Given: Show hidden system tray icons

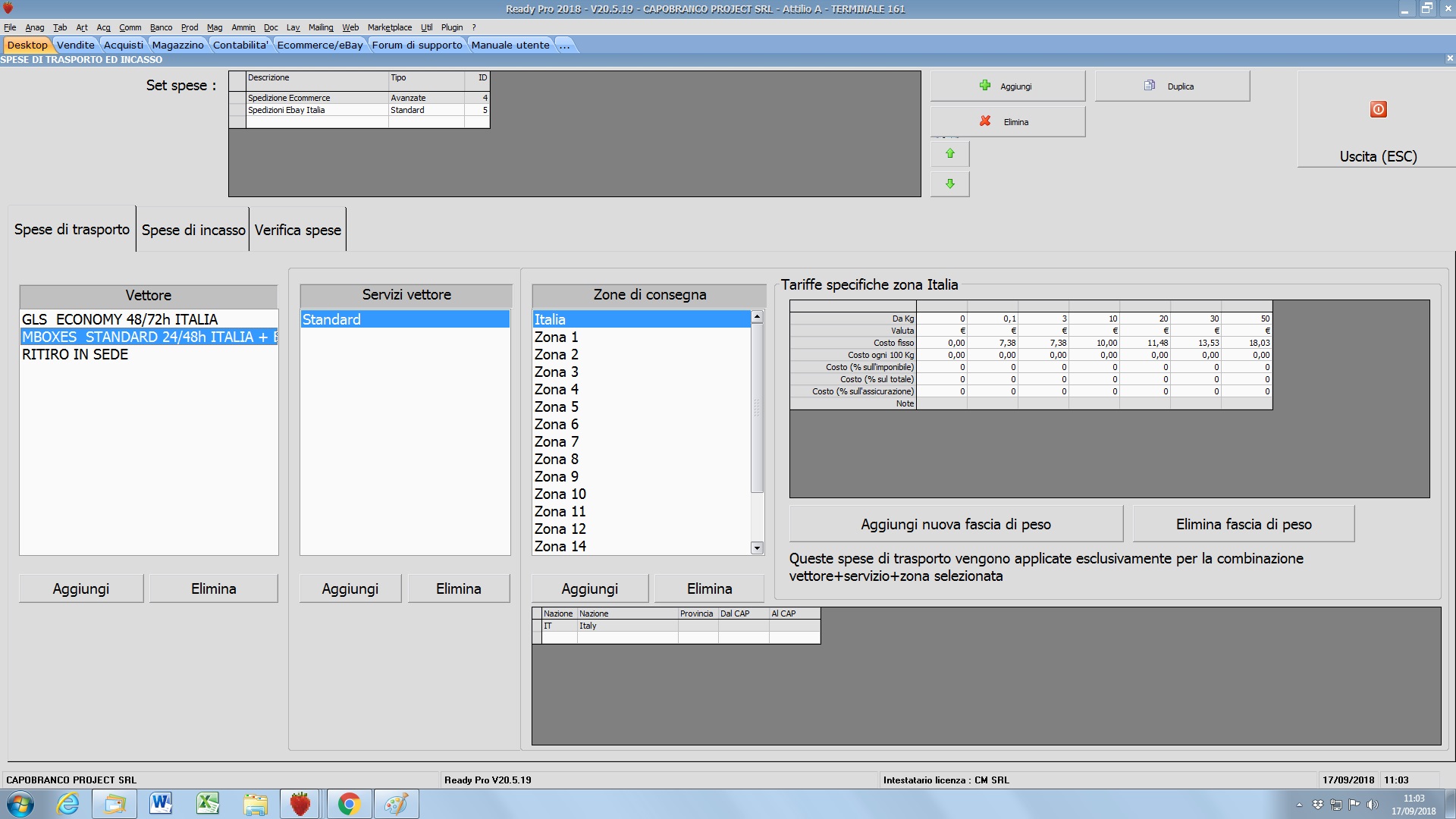Looking at the screenshot, I should [x=1299, y=805].
